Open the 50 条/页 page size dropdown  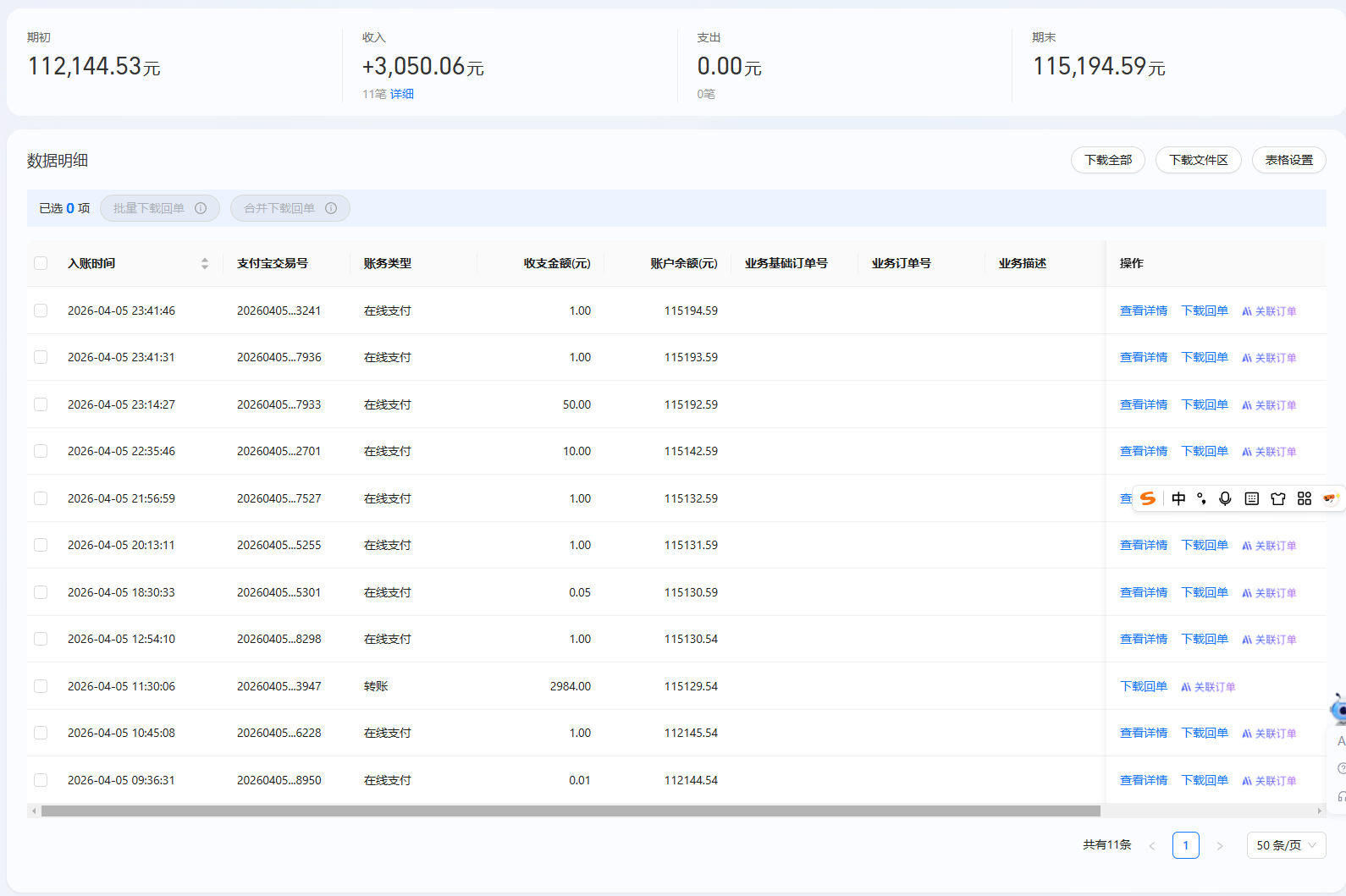click(x=1286, y=845)
